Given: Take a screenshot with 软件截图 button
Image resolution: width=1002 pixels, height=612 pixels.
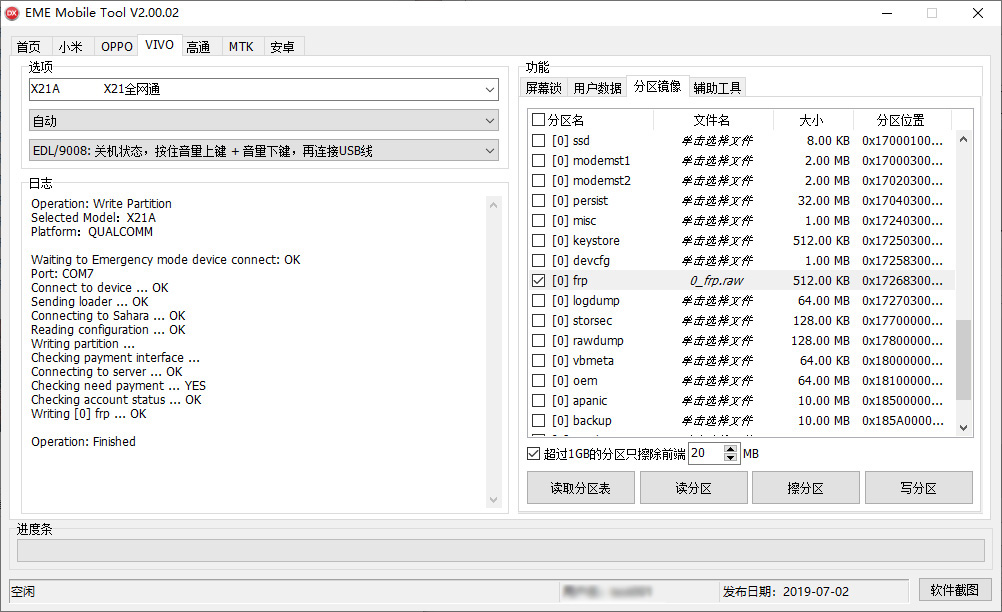Looking at the screenshot, I should (954, 590).
